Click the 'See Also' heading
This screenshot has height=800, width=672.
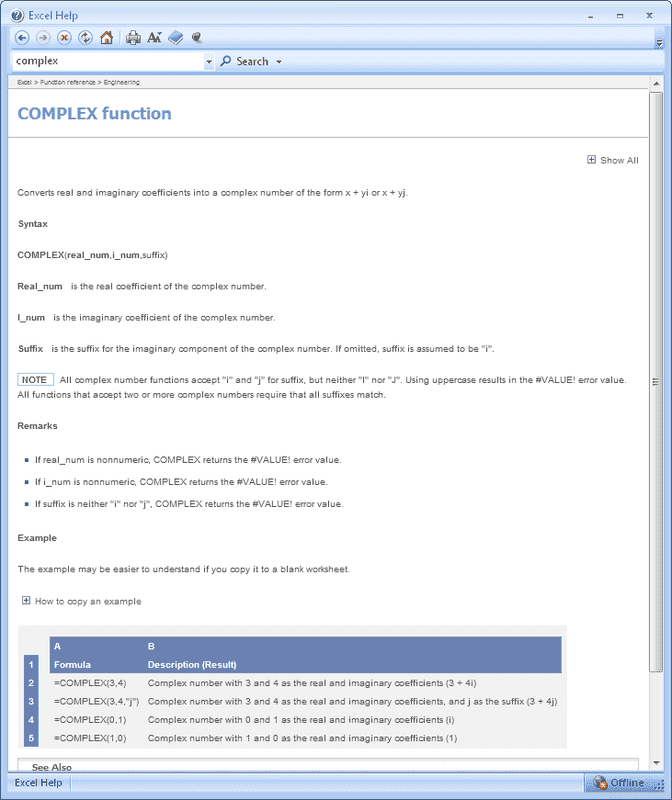pyautogui.click(x=52, y=767)
